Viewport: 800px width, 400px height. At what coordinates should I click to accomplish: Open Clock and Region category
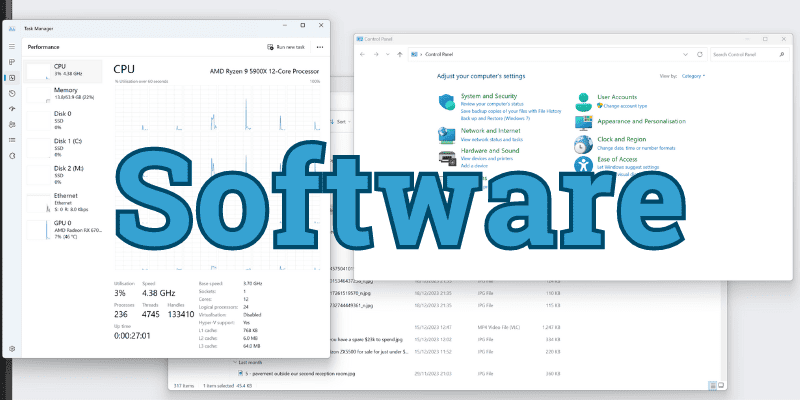pos(621,139)
